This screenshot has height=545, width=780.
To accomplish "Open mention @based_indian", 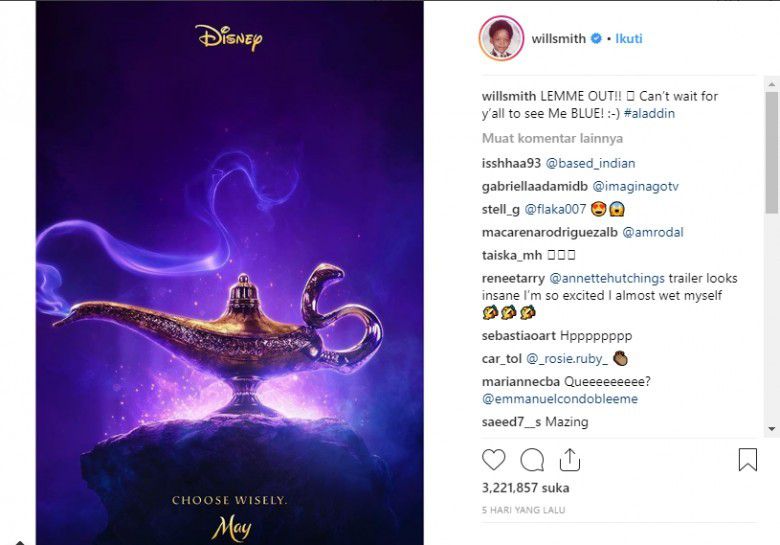I will [590, 163].
